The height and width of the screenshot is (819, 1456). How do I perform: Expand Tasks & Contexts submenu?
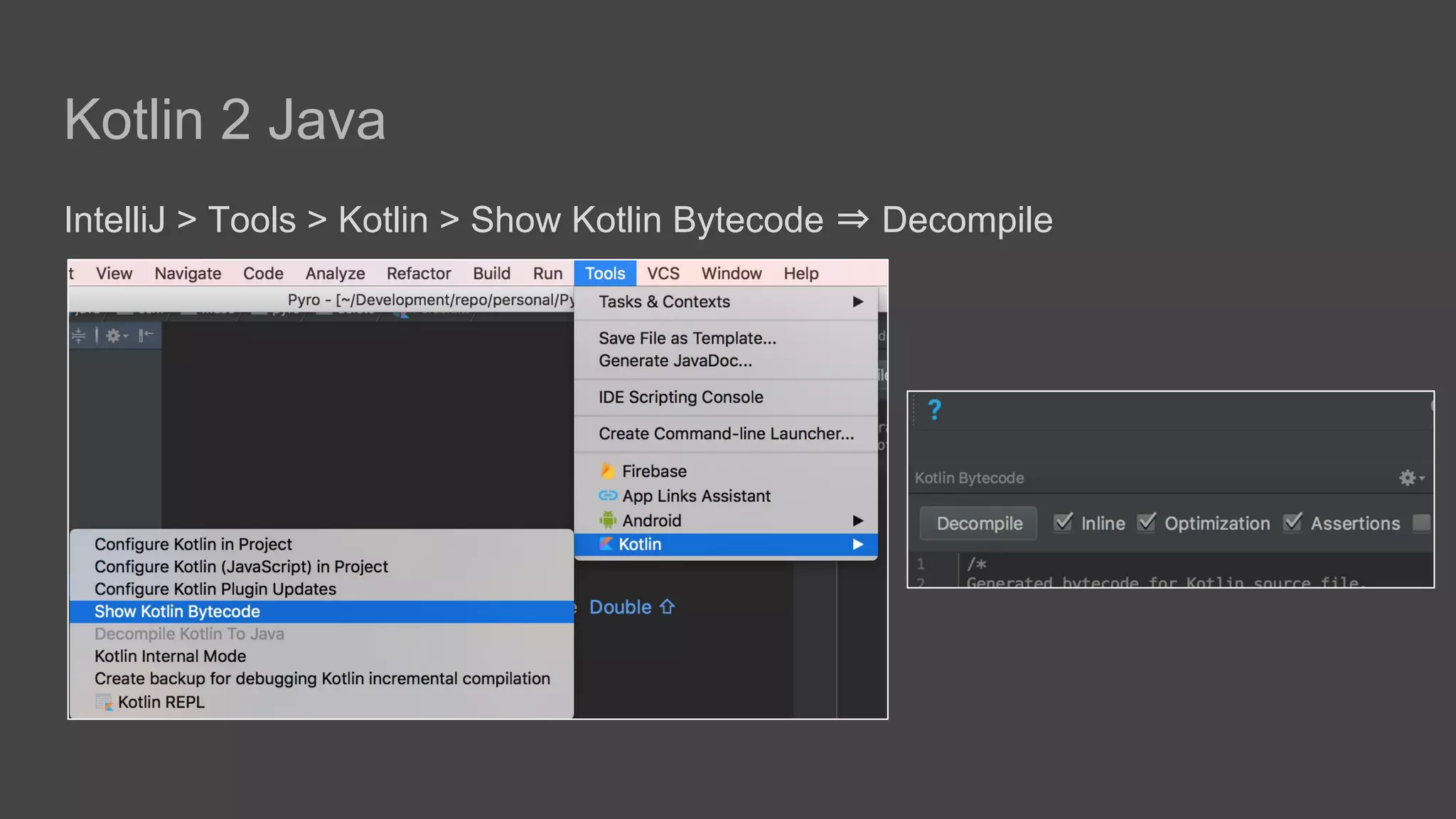point(726,301)
